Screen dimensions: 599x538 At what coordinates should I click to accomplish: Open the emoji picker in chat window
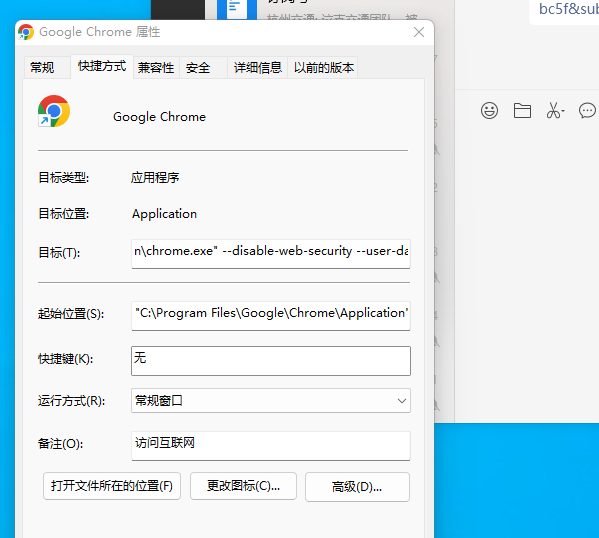489,111
